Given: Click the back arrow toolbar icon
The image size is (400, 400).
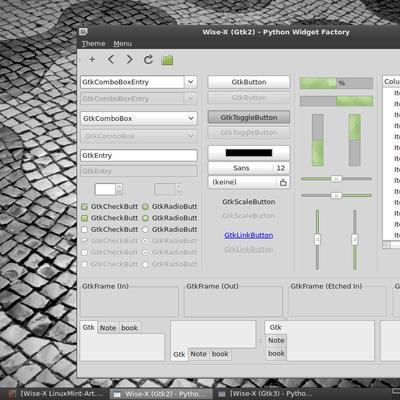Looking at the screenshot, I should [111, 60].
